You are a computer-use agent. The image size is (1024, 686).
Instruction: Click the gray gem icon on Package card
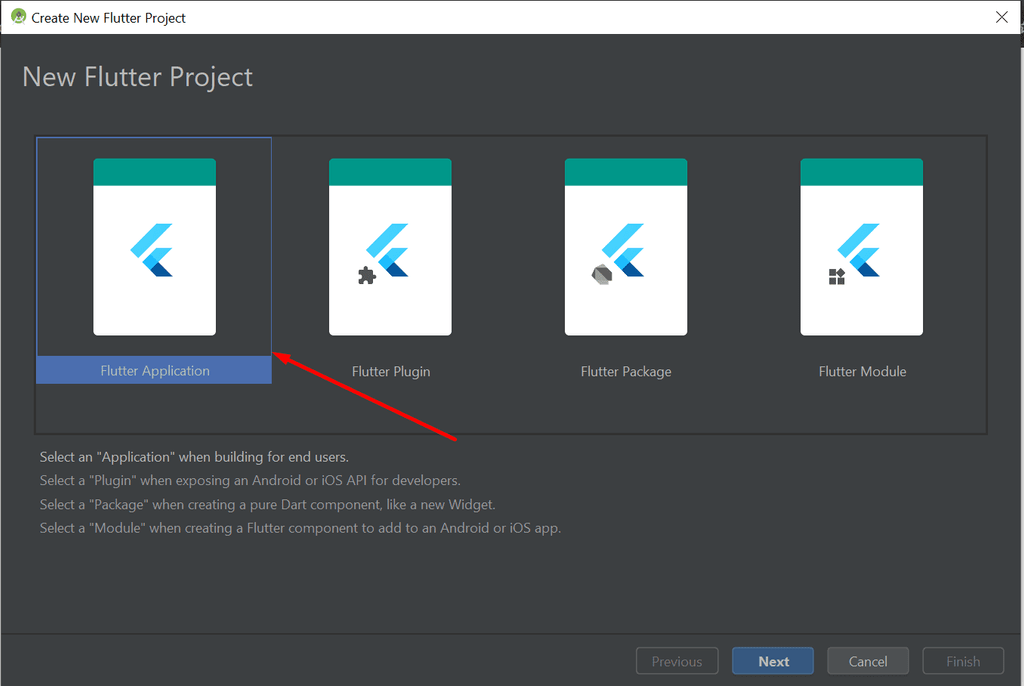(x=601, y=274)
